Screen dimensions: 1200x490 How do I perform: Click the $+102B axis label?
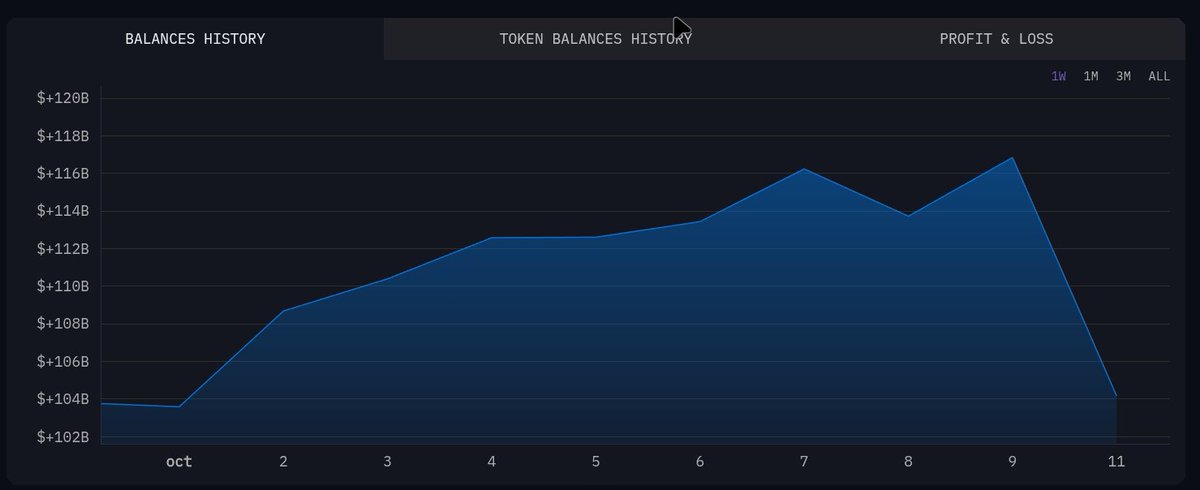click(63, 437)
